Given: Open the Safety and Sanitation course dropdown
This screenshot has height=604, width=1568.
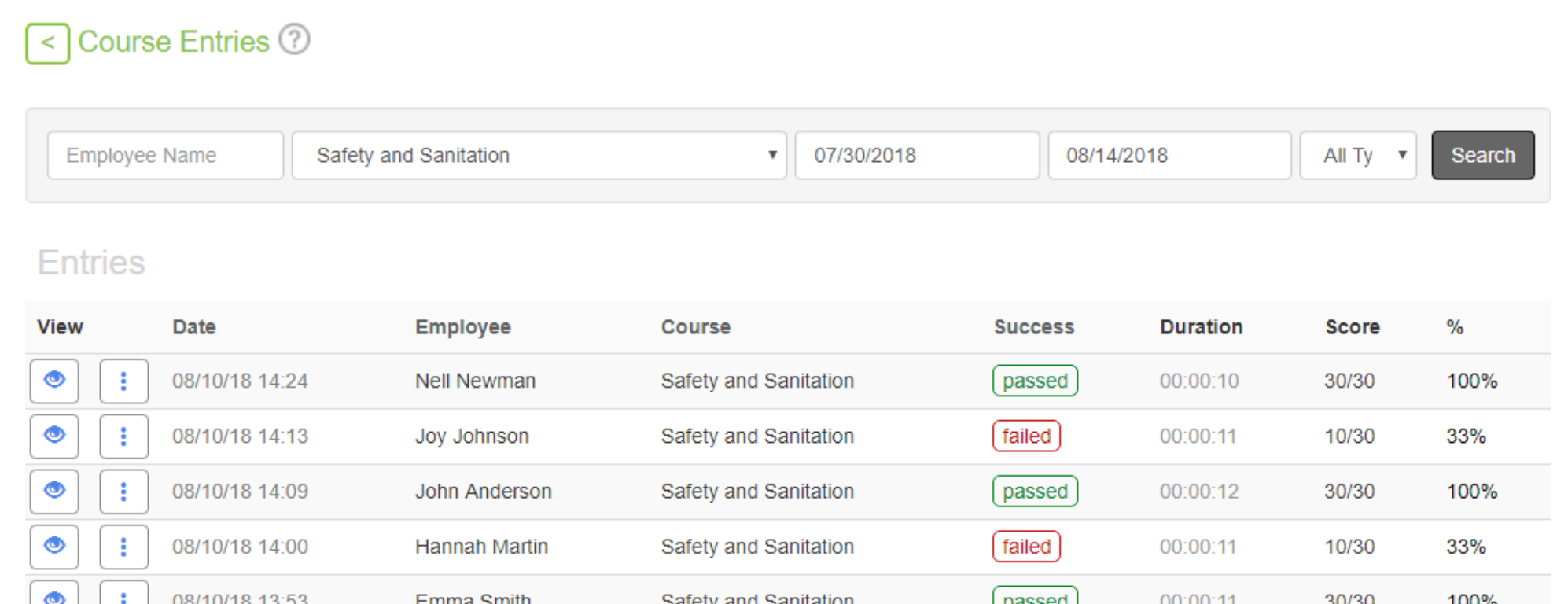Looking at the screenshot, I should coord(539,155).
